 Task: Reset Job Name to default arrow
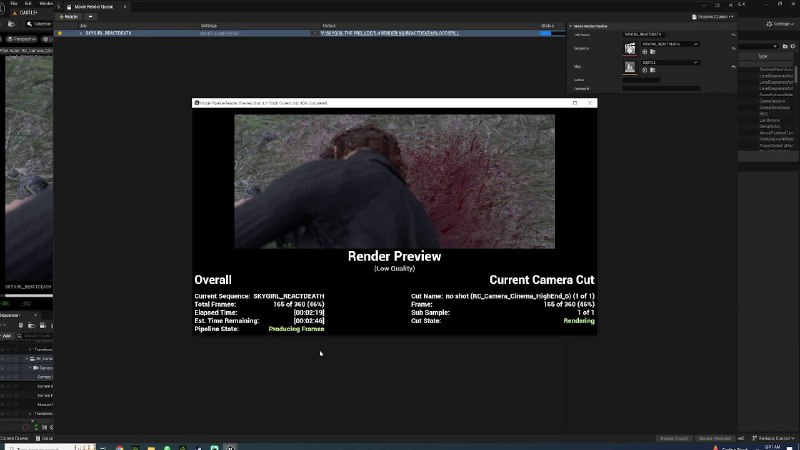pyautogui.click(x=734, y=35)
